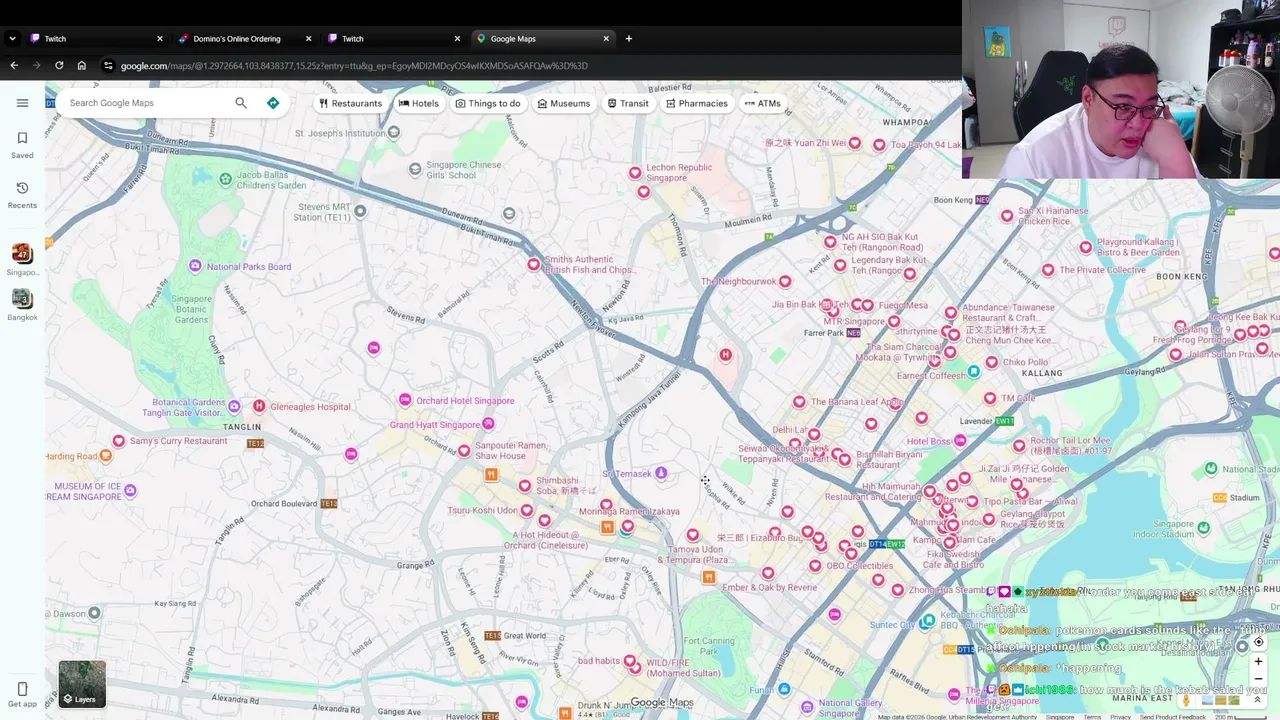Focus the Search Google Maps field
Image resolution: width=1280 pixels, height=720 pixels.
coord(148,103)
